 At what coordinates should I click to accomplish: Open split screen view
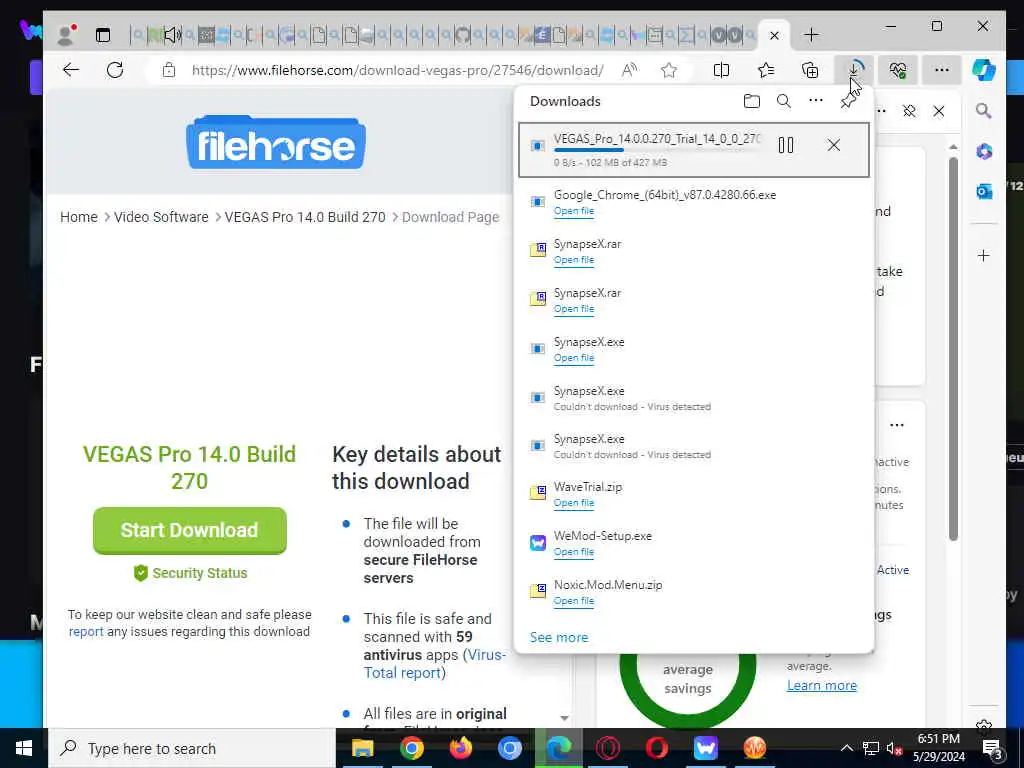click(722, 70)
